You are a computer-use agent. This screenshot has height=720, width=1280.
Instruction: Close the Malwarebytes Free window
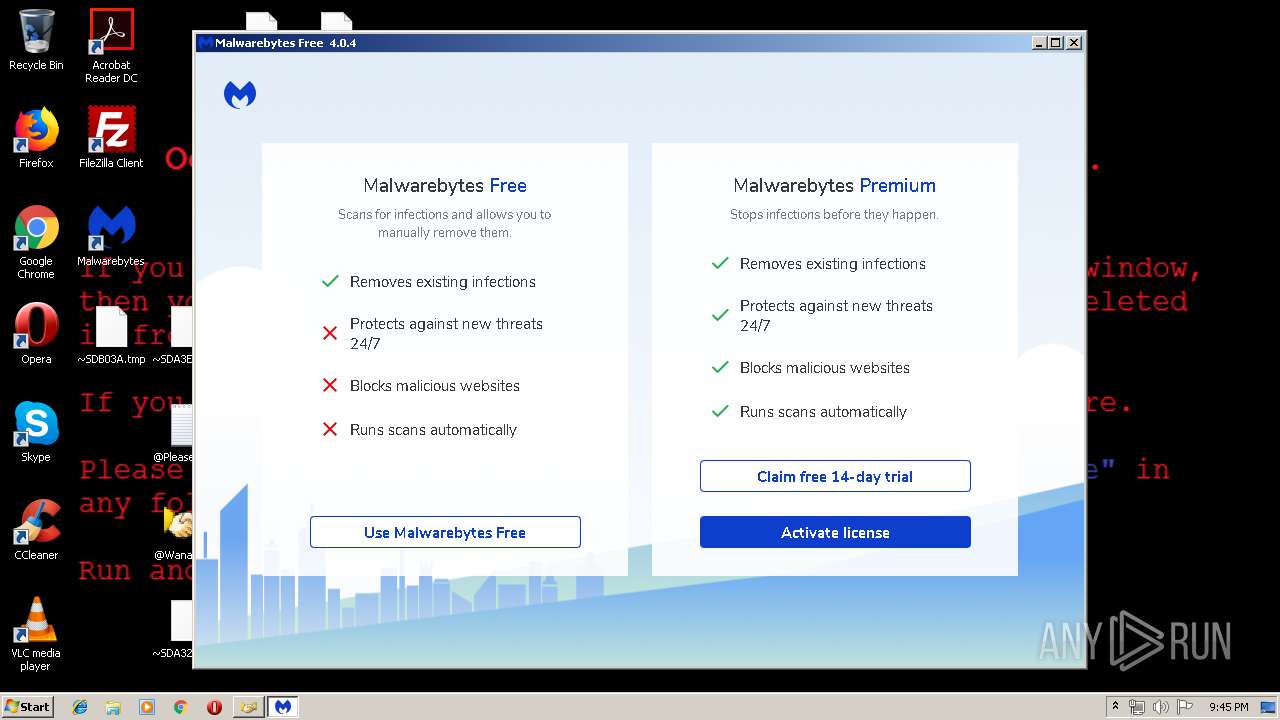pyautogui.click(x=1074, y=43)
